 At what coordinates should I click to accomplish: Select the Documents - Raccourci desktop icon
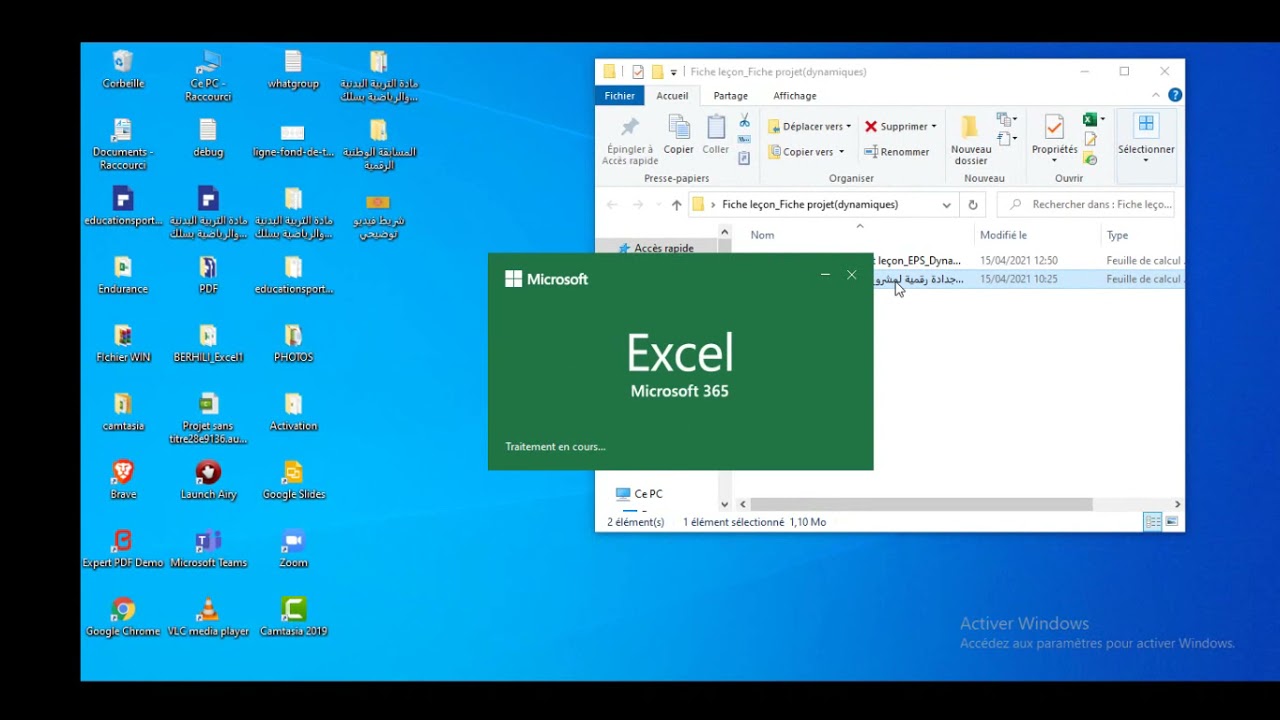click(123, 144)
